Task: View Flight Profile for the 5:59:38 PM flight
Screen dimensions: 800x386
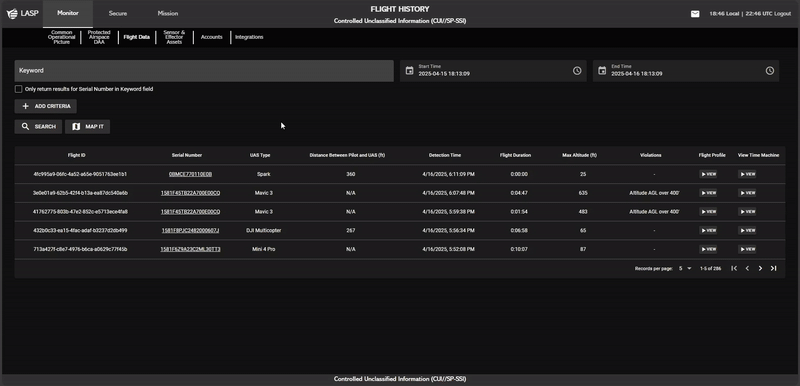Action: point(708,212)
